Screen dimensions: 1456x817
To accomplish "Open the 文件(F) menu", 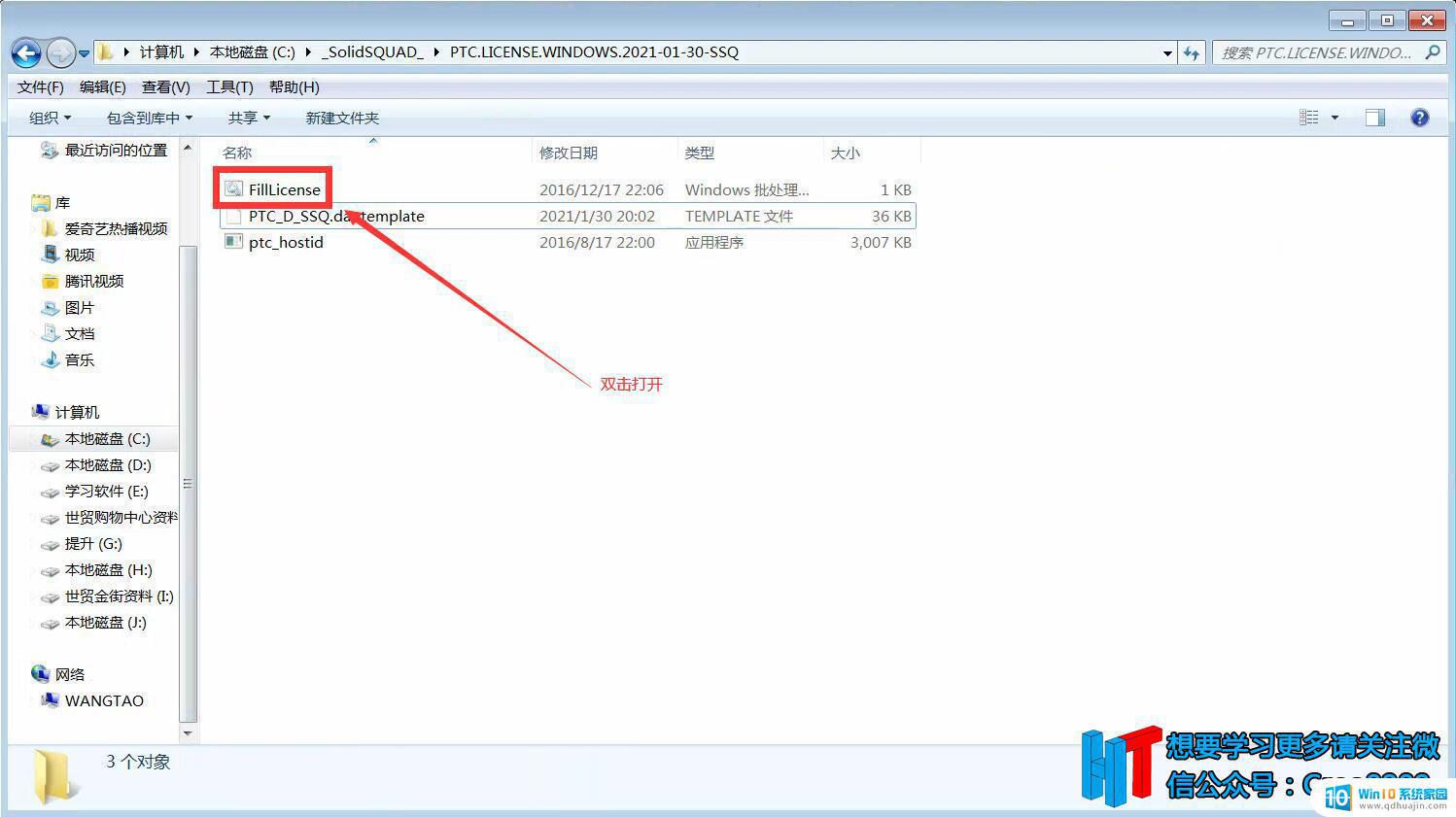I will pyautogui.click(x=40, y=86).
